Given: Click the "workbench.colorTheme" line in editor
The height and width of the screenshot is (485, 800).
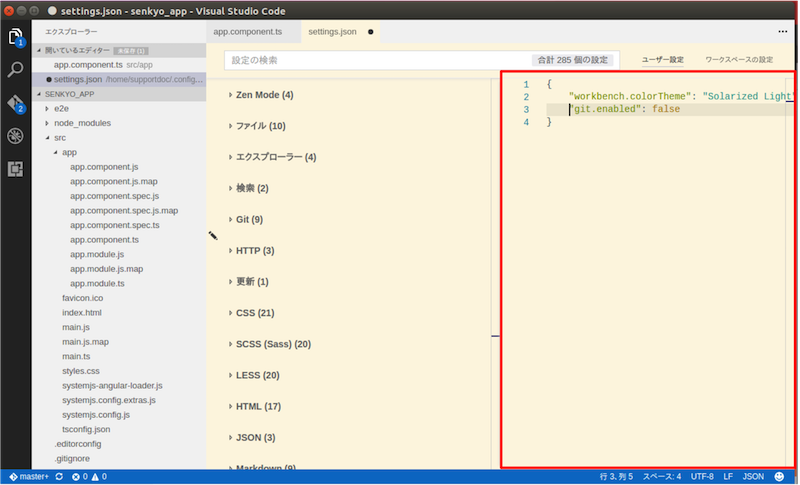Looking at the screenshot, I should pos(680,96).
